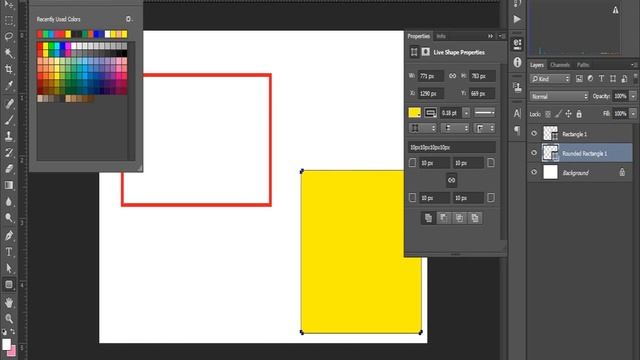This screenshot has height=360, width=640.
Task: Select the Eyedropper tool
Action: (9, 85)
